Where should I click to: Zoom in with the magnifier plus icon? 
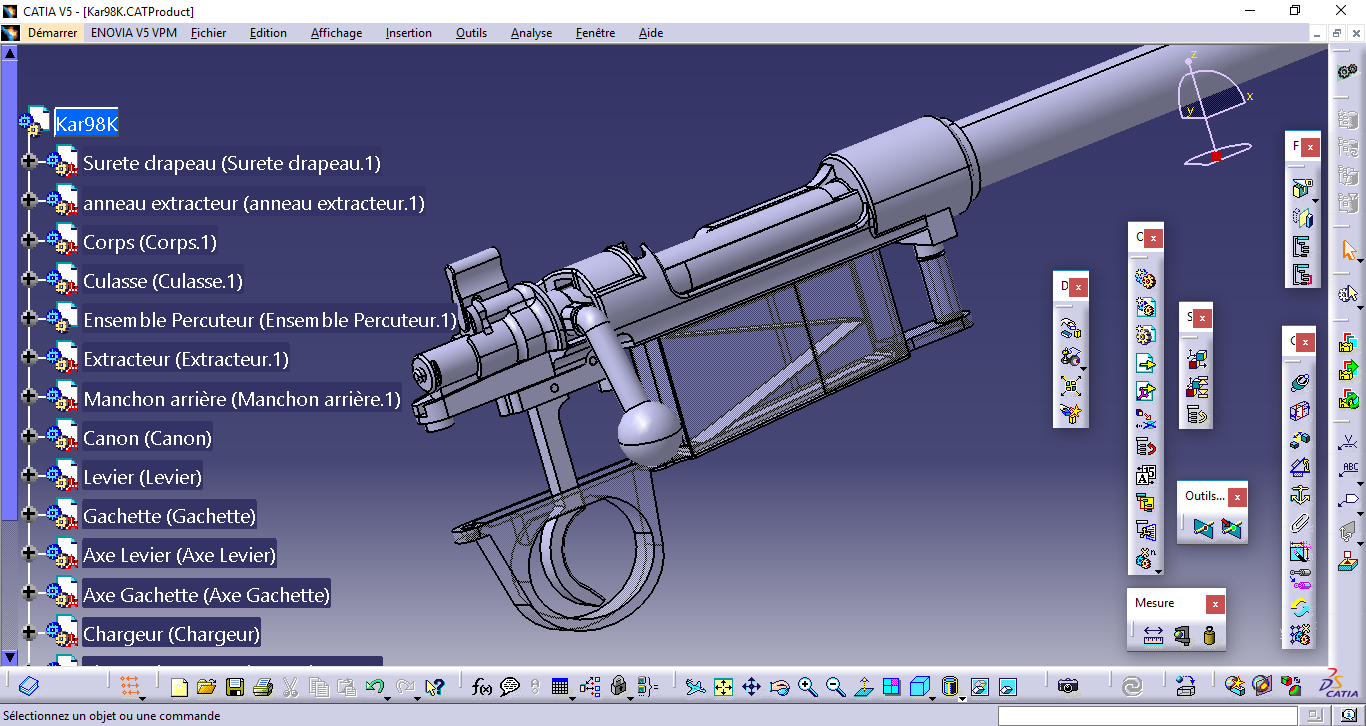pos(808,687)
